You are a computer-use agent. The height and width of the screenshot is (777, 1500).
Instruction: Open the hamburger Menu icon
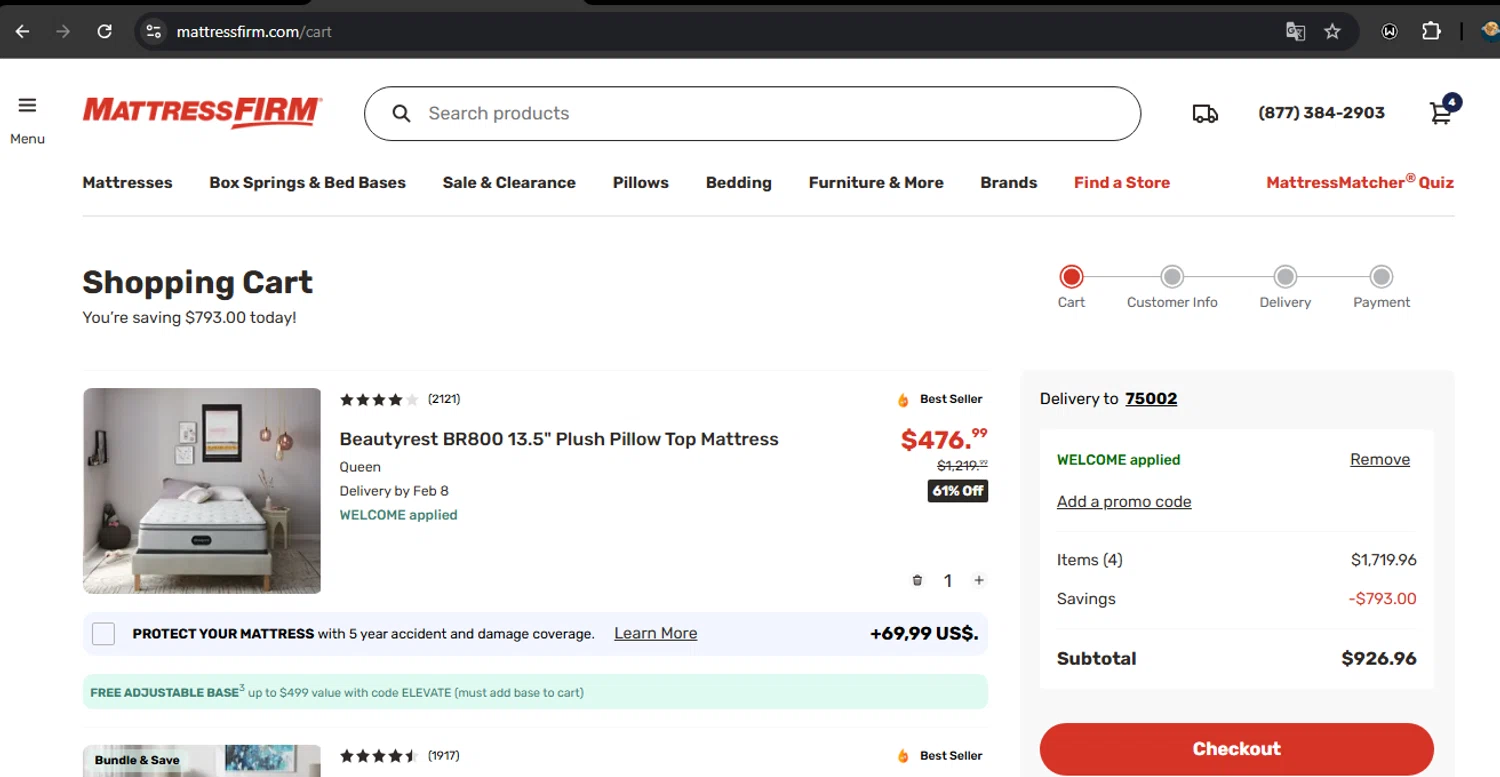point(27,105)
